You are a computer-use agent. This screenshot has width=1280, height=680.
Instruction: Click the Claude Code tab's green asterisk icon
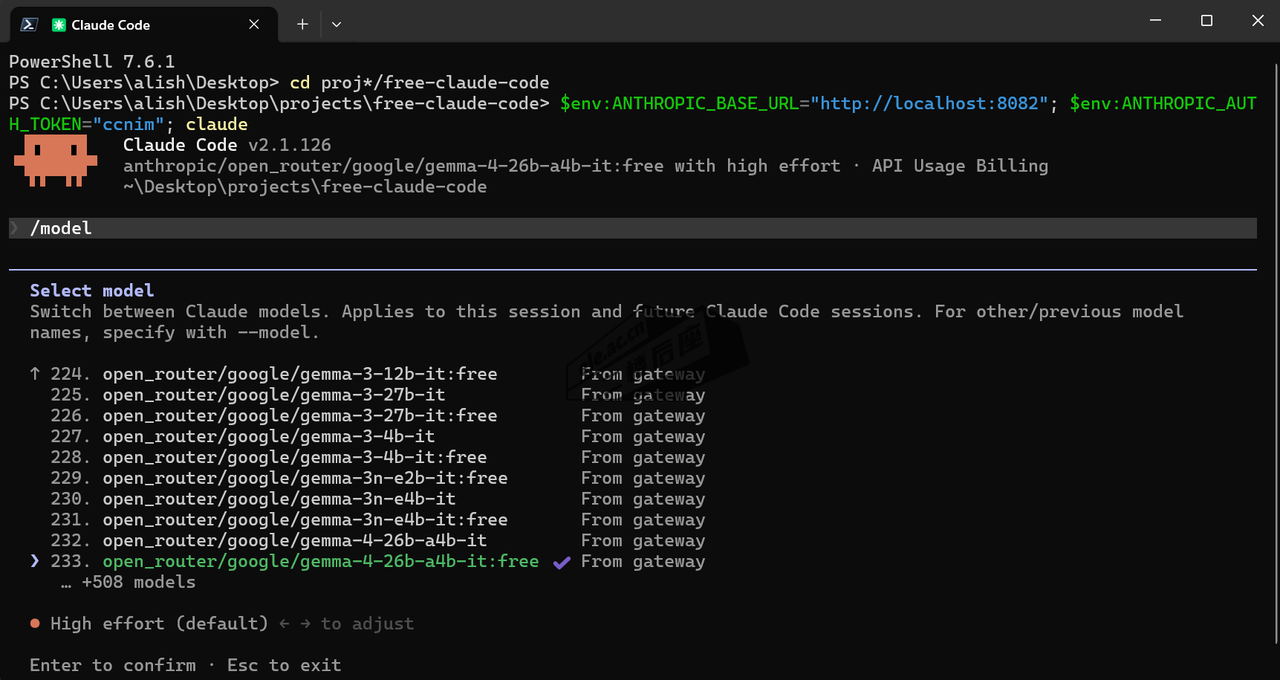pyautogui.click(x=59, y=24)
